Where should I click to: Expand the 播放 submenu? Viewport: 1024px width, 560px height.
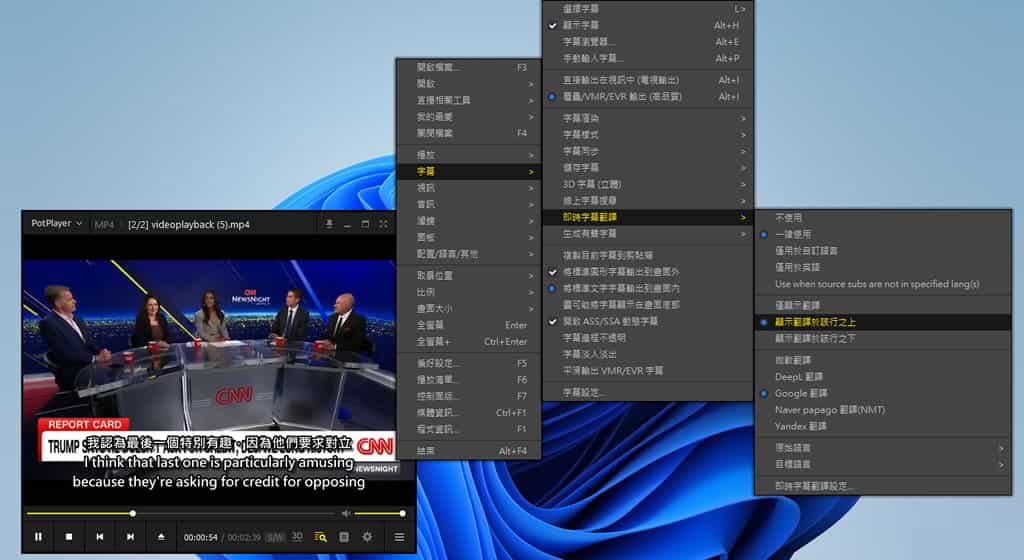pos(468,155)
